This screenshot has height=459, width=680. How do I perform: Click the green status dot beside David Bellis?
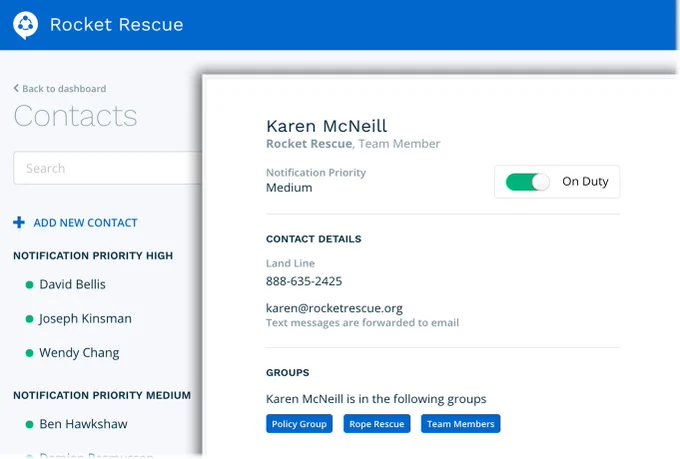(29, 285)
